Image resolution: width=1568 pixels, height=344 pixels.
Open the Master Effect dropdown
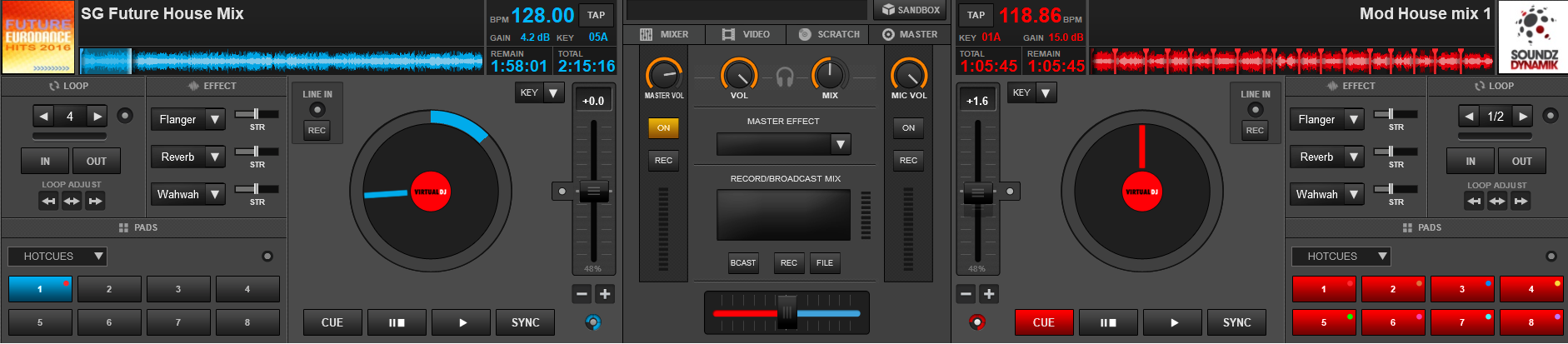(x=841, y=145)
